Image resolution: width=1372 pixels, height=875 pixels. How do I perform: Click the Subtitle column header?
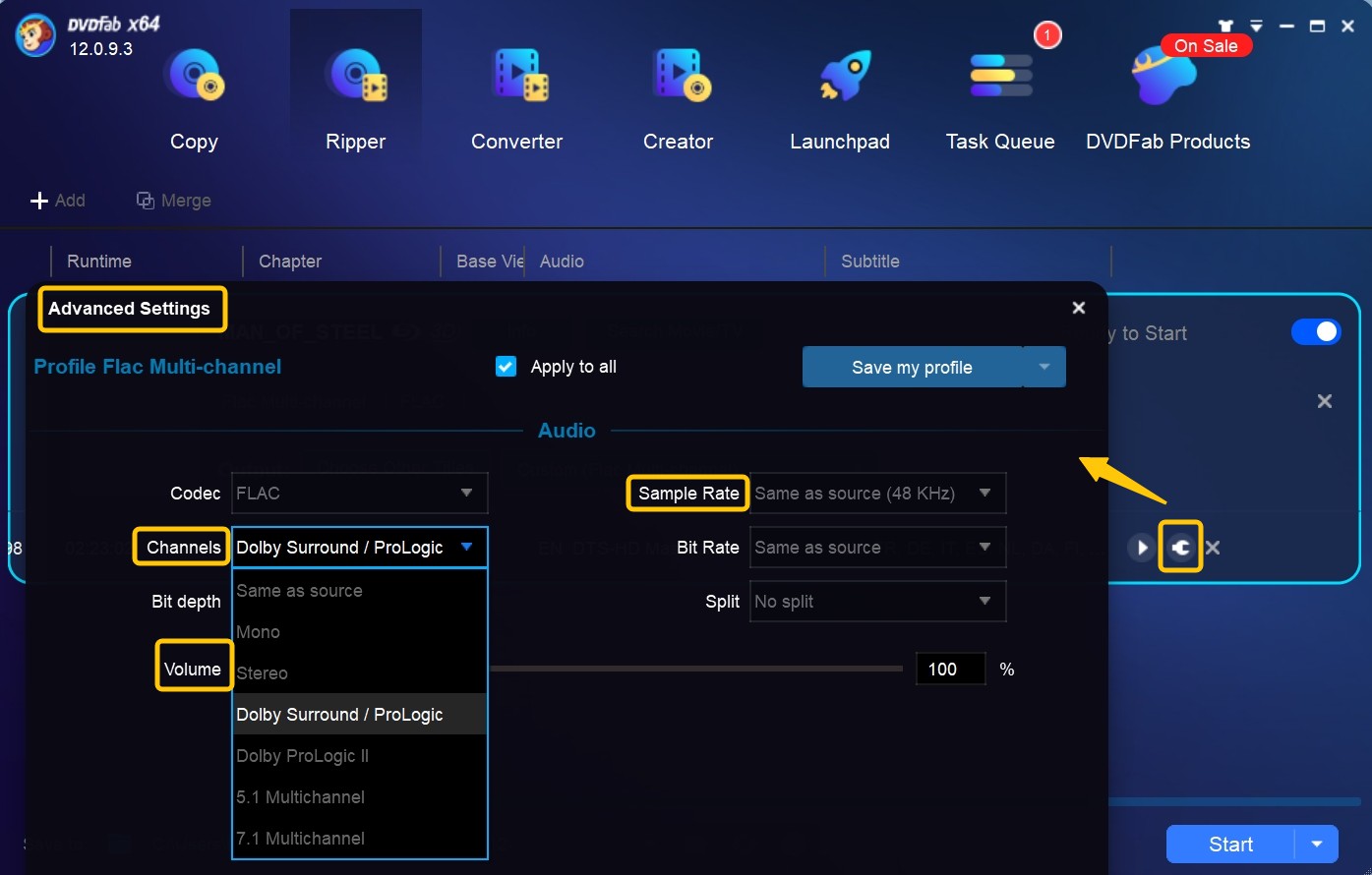pos(870,262)
